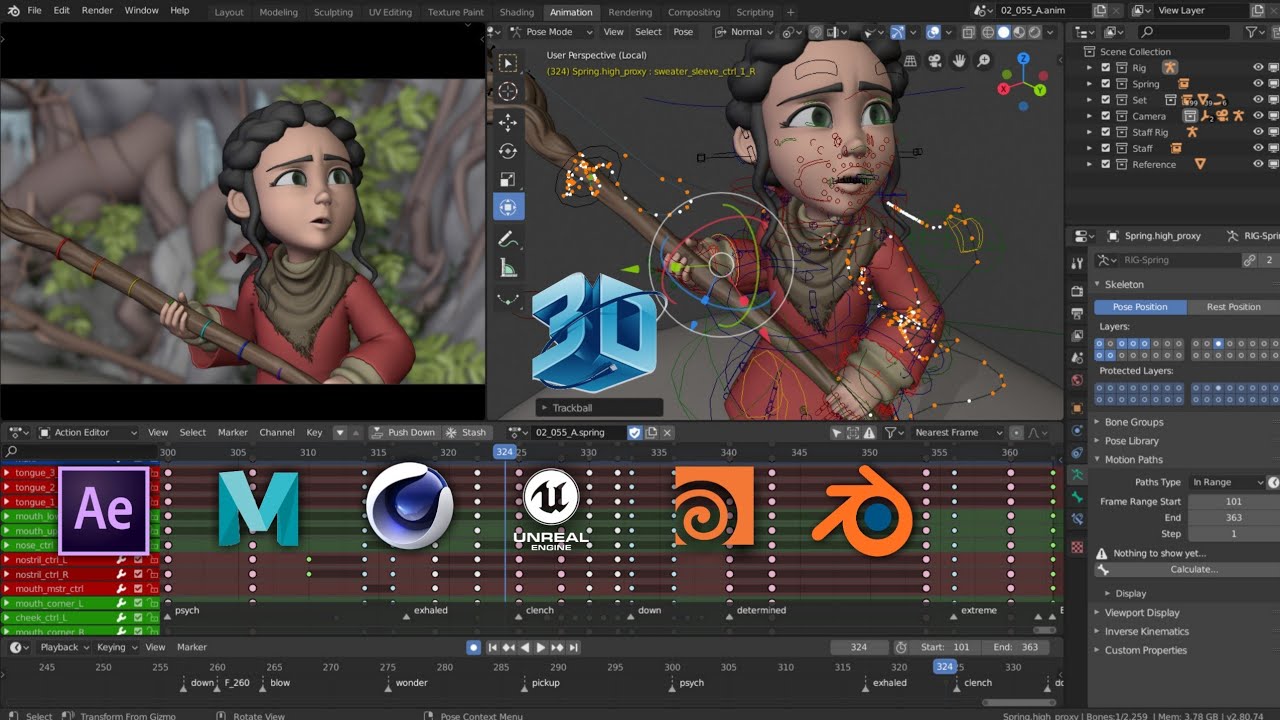Image resolution: width=1280 pixels, height=720 pixels.
Task: Hide the Staff Rig collection eye icon
Action: pos(1258,132)
